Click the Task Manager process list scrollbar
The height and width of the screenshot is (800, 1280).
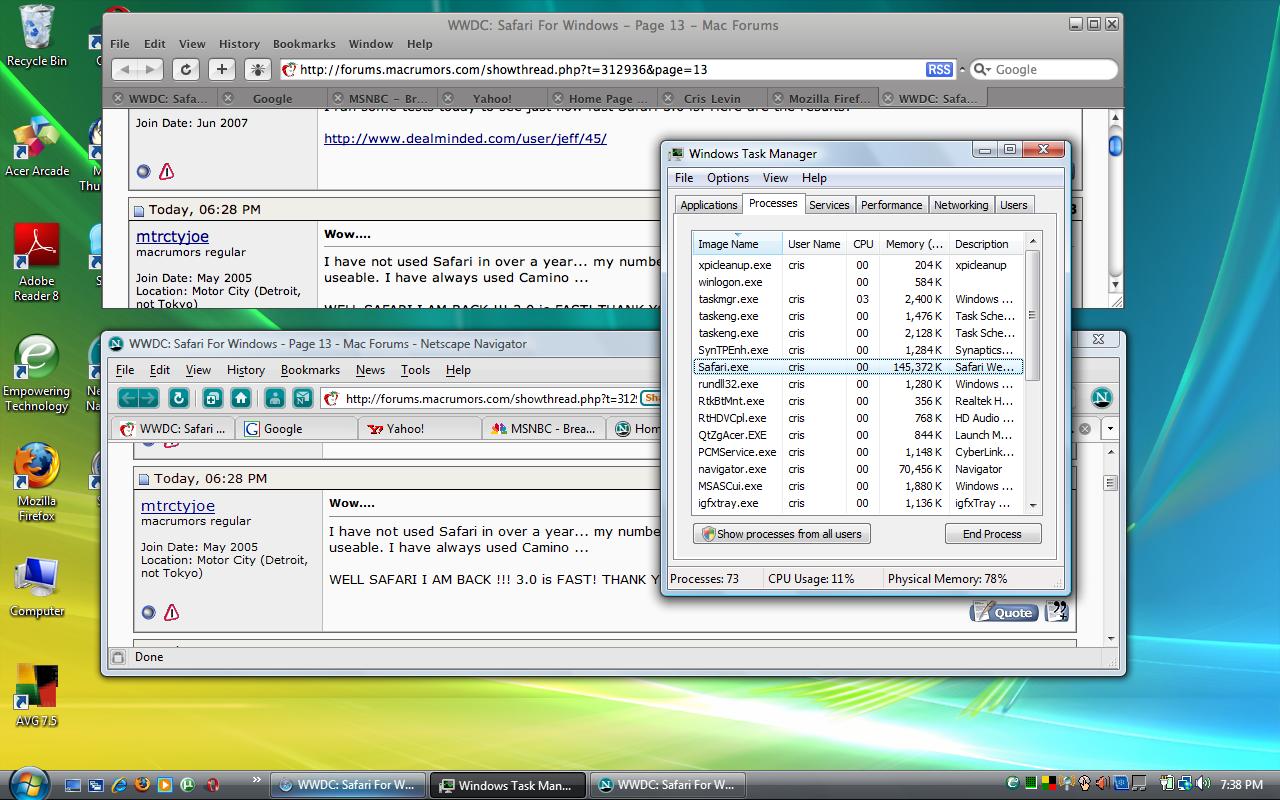tap(1033, 372)
